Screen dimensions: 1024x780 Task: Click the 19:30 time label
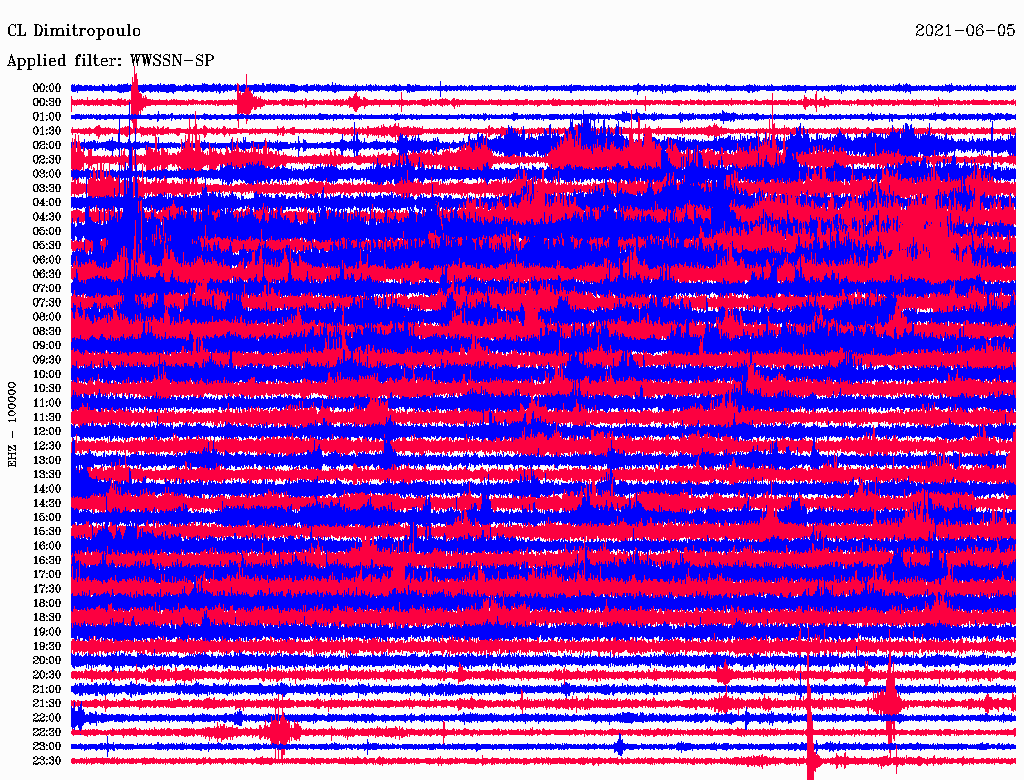47,646
